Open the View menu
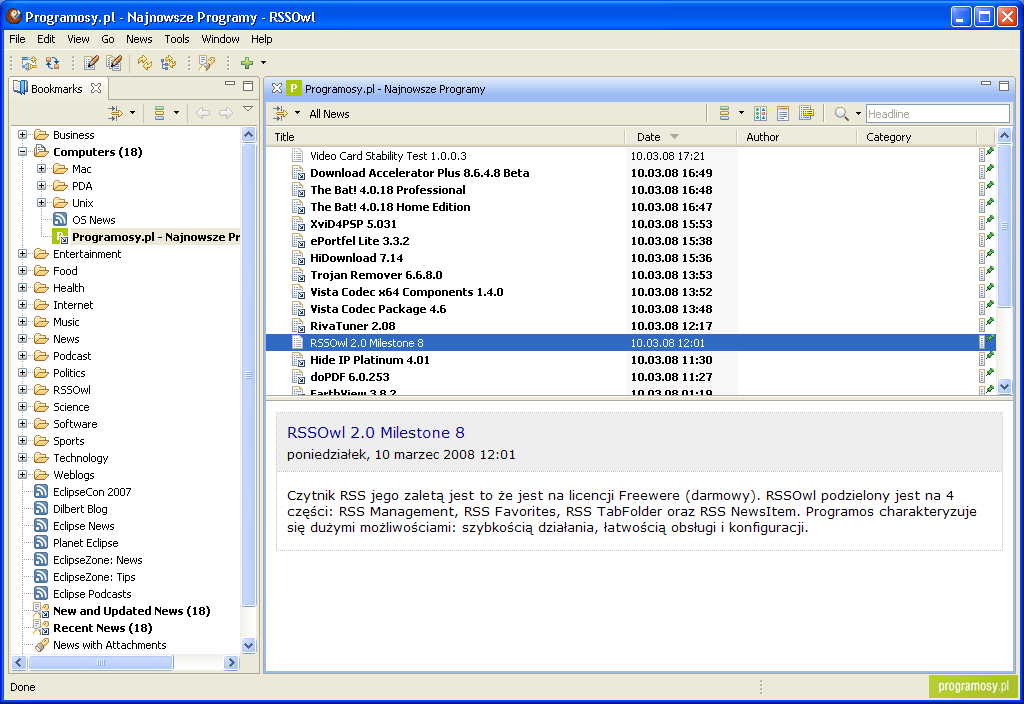Viewport: 1024px width, 704px height. pyautogui.click(x=78, y=39)
